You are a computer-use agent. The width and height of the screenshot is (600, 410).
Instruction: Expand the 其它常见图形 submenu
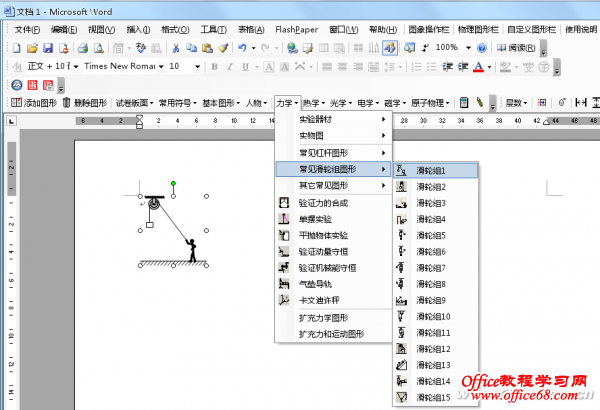[334, 186]
